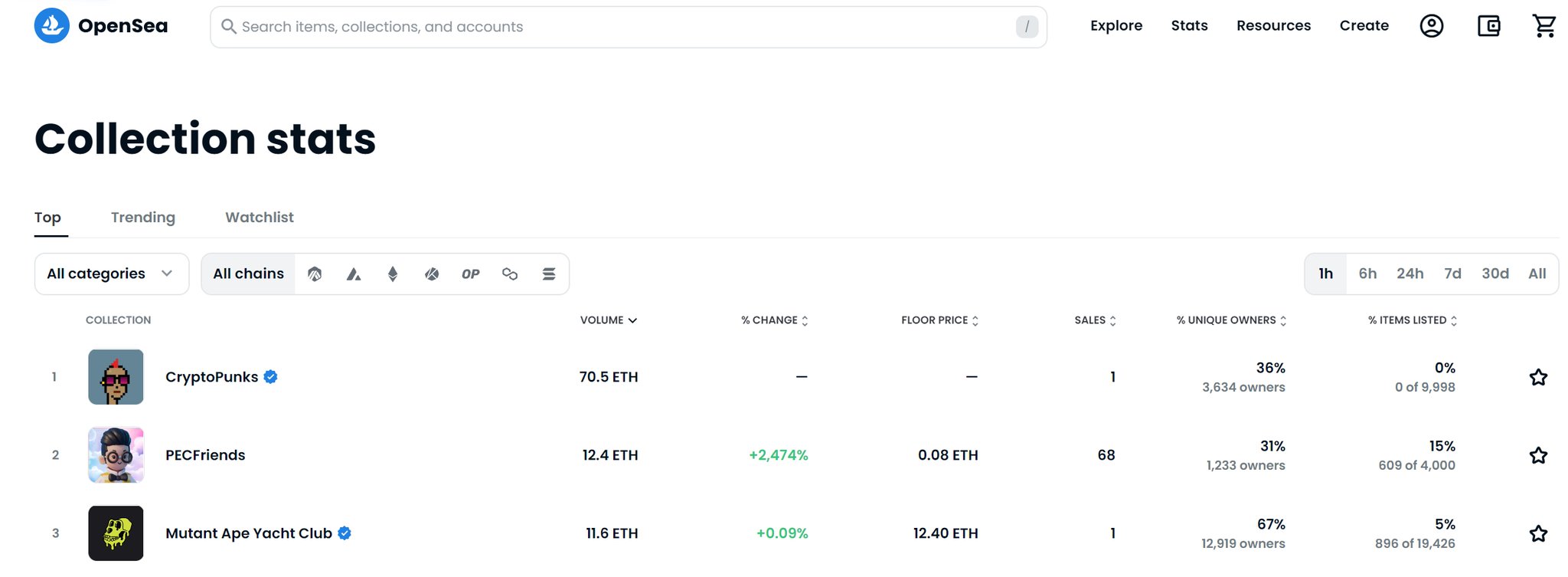1568x577 pixels.
Task: Click the OpenSea wordmark text
Action: 122,26
